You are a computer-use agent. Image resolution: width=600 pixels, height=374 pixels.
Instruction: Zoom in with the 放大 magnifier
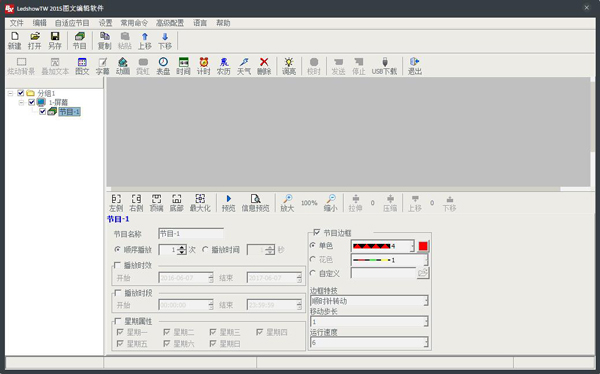point(287,203)
